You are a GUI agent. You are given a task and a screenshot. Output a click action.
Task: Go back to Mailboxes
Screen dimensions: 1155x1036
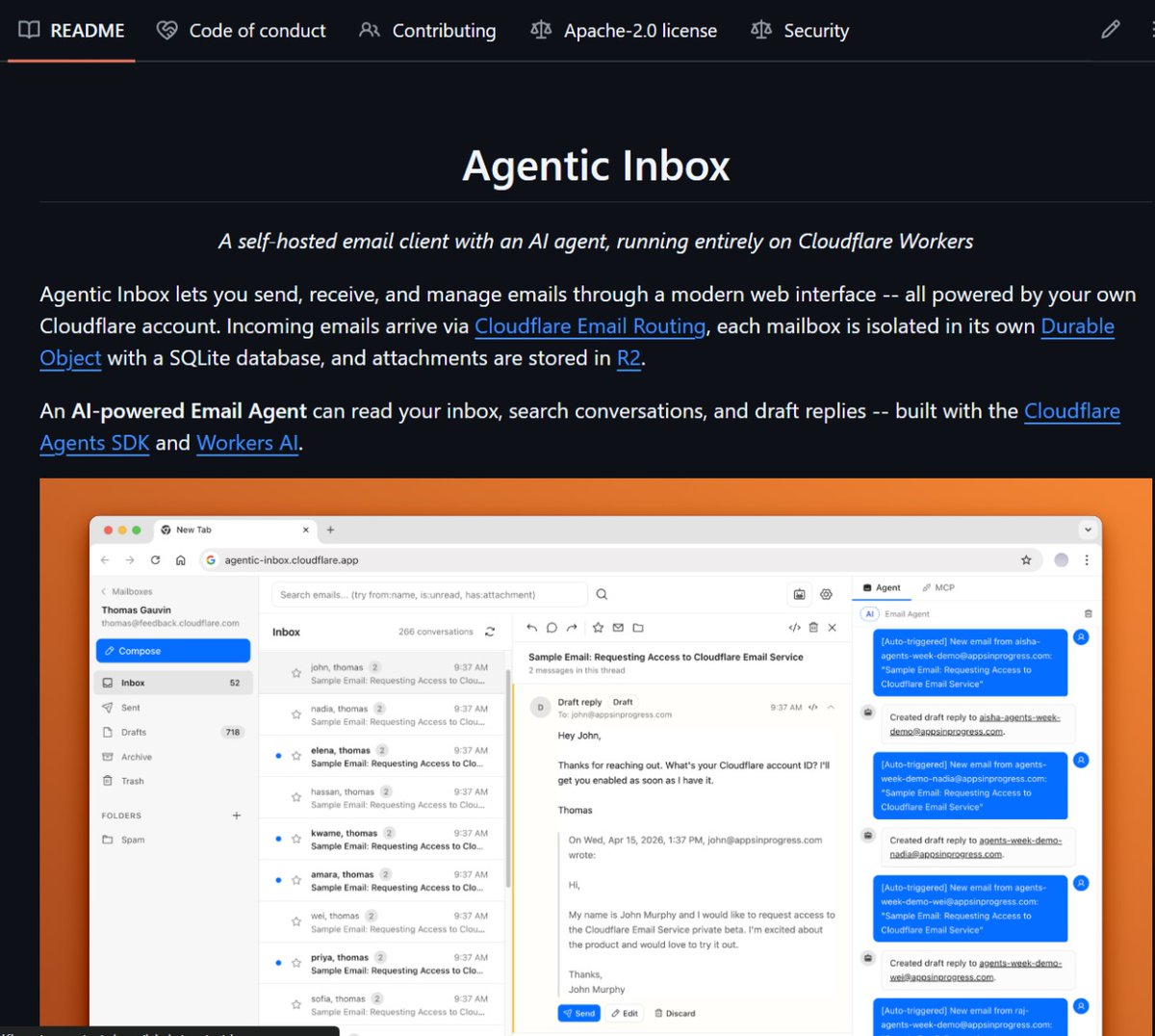(x=126, y=591)
